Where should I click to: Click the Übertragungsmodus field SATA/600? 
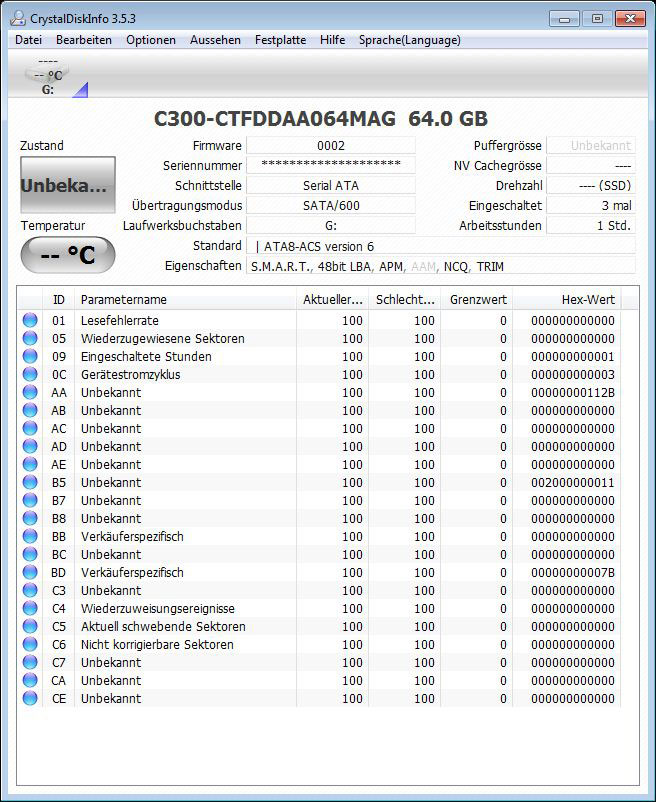point(331,205)
